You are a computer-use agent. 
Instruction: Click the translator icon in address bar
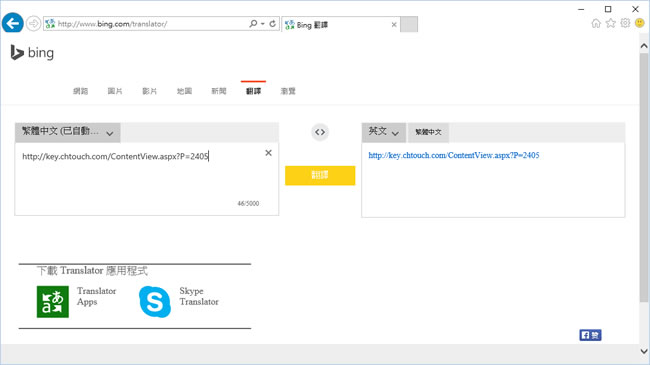tap(50, 24)
